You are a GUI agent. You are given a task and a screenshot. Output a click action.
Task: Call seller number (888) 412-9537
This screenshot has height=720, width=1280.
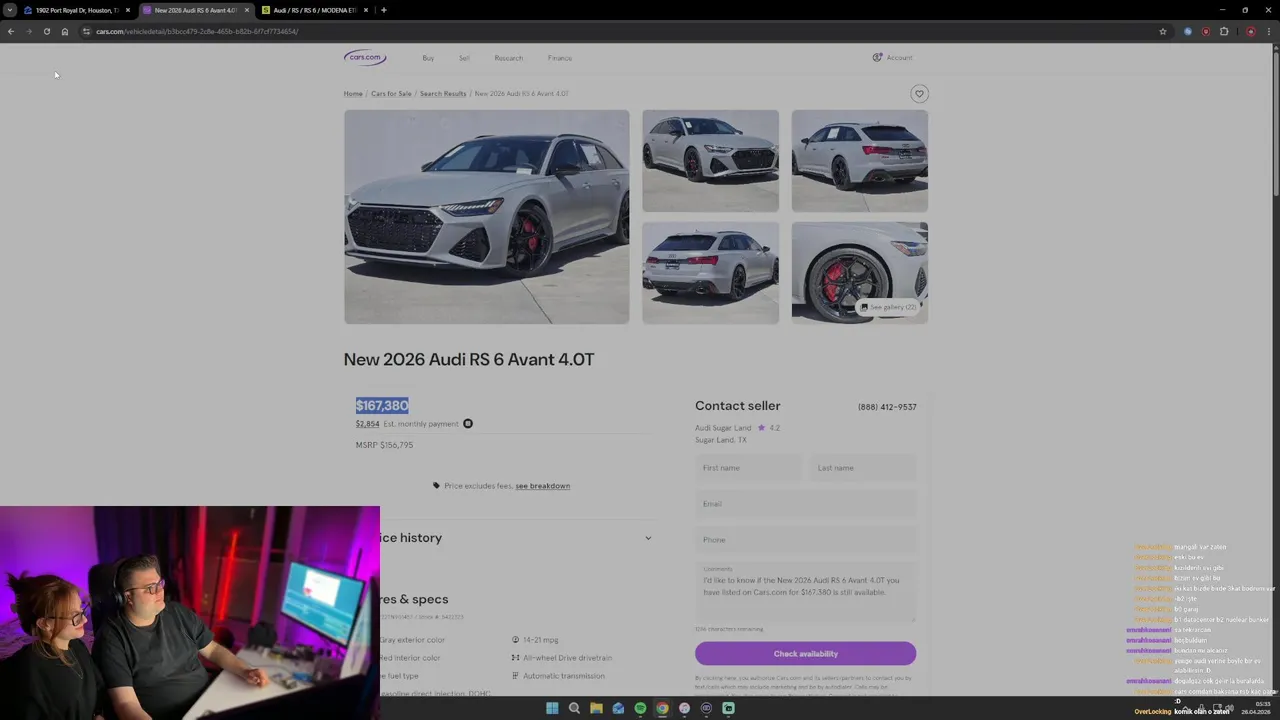pos(887,407)
